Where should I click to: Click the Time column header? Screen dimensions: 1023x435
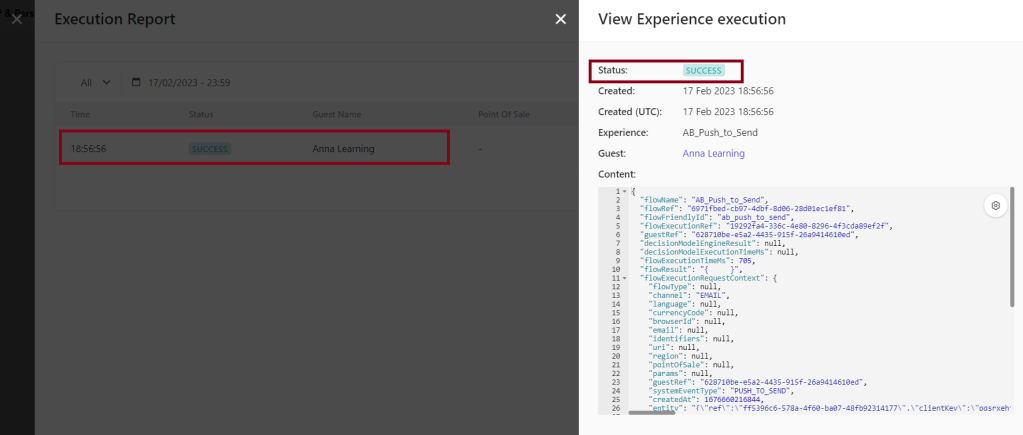[x=80, y=114]
